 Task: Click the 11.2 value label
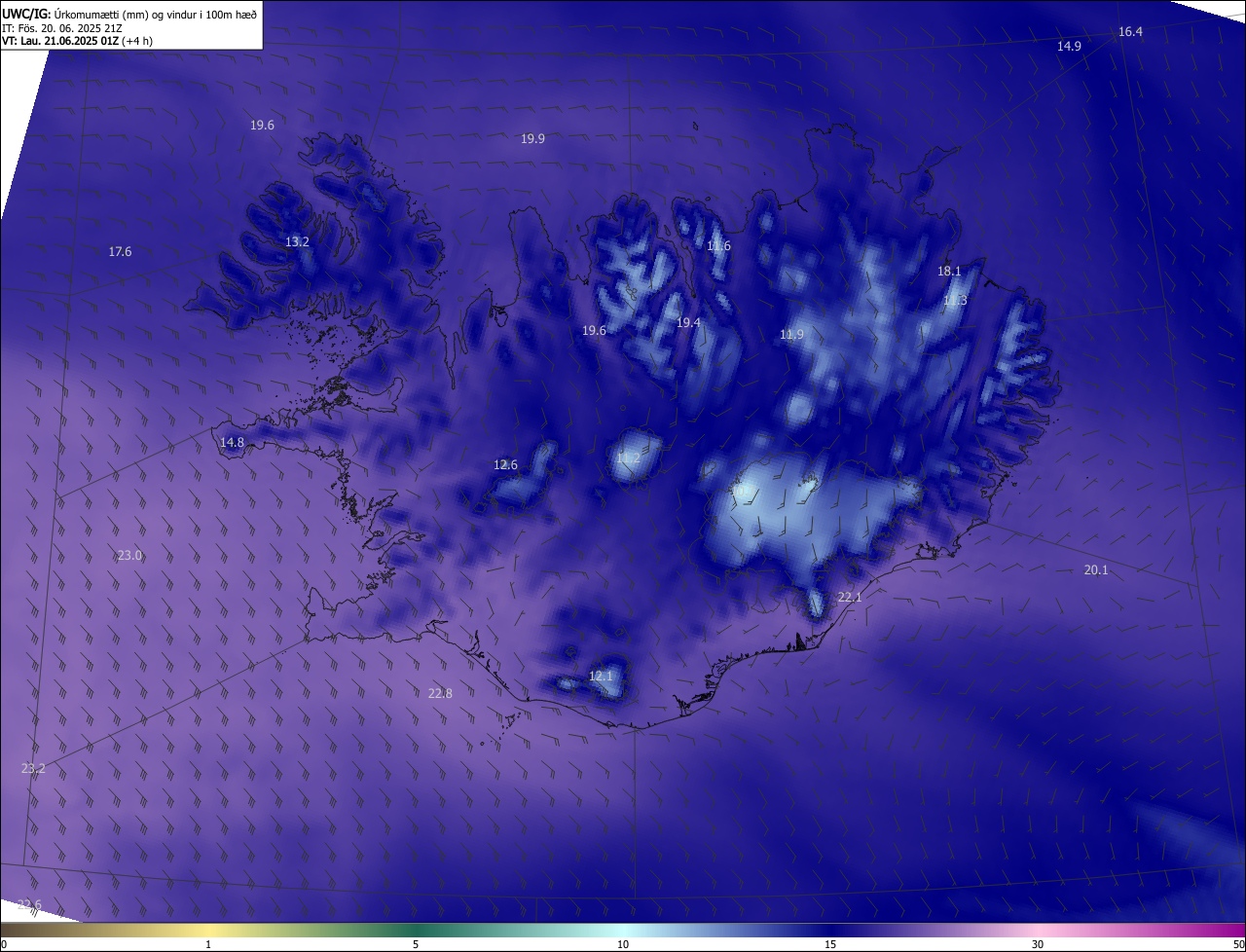629,458
